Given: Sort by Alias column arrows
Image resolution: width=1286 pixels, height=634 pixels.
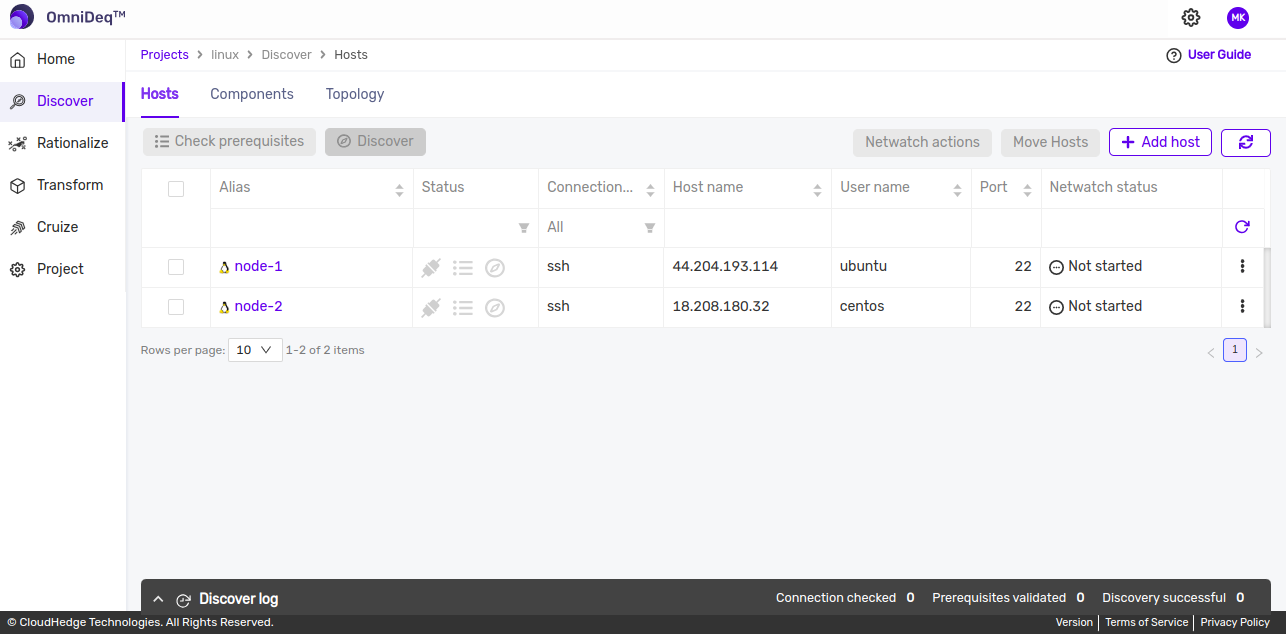Looking at the screenshot, I should [x=399, y=190].
